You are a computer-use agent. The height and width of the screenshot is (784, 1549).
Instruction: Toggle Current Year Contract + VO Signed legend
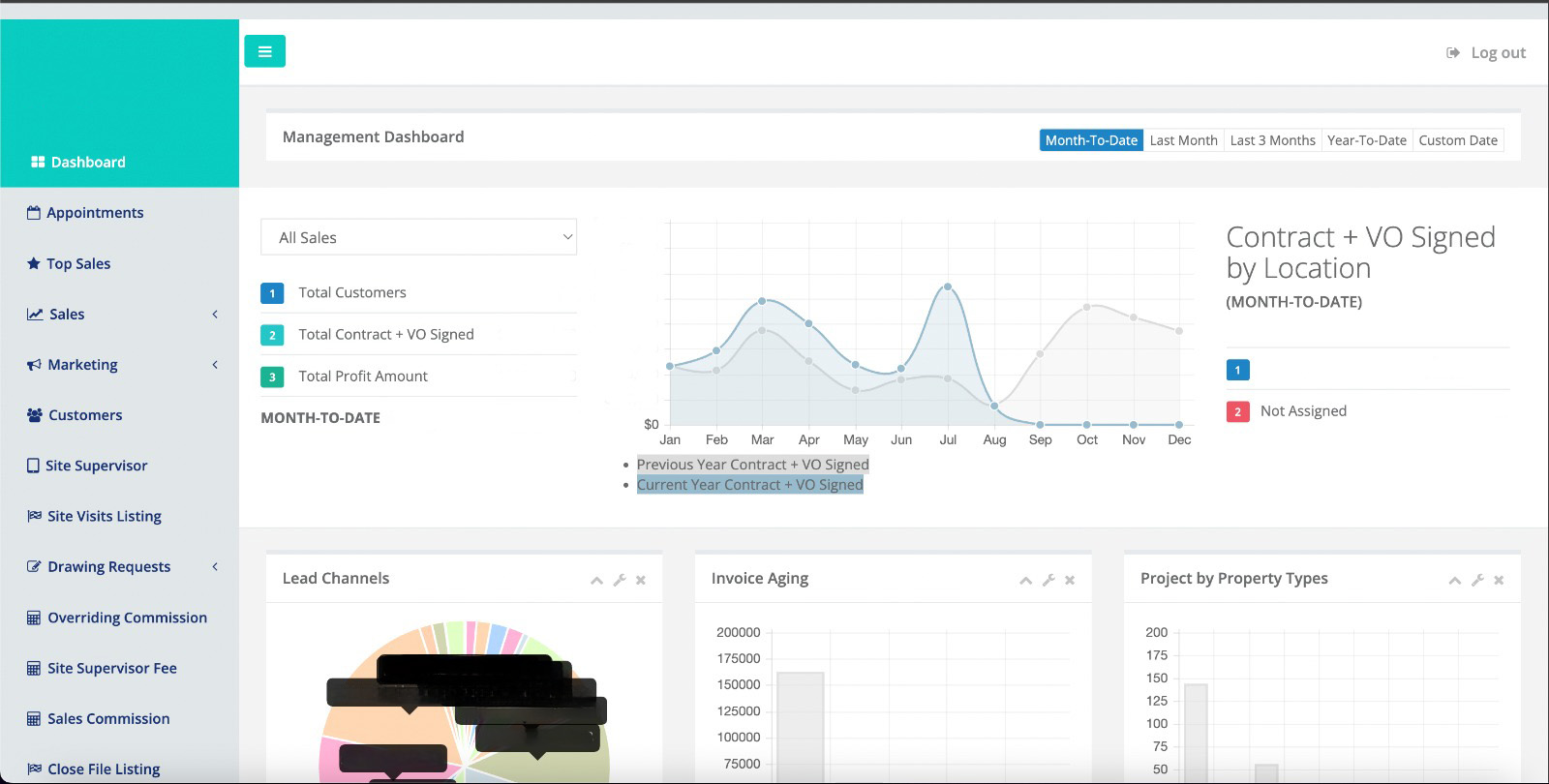pos(750,485)
